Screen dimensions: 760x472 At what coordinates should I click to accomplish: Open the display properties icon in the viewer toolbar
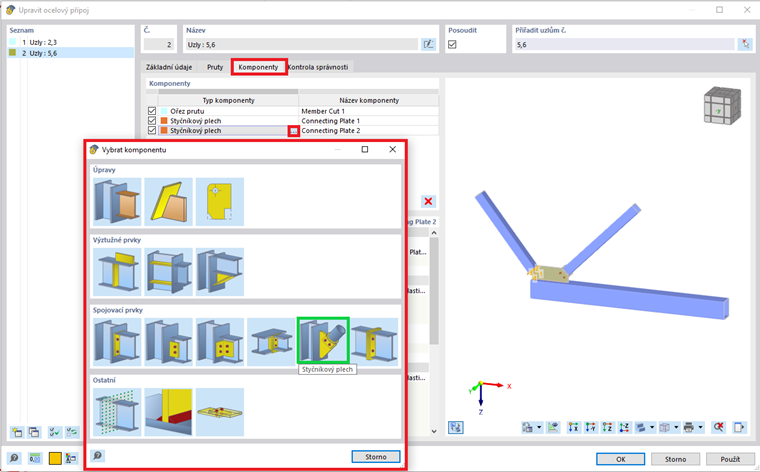pos(527,427)
